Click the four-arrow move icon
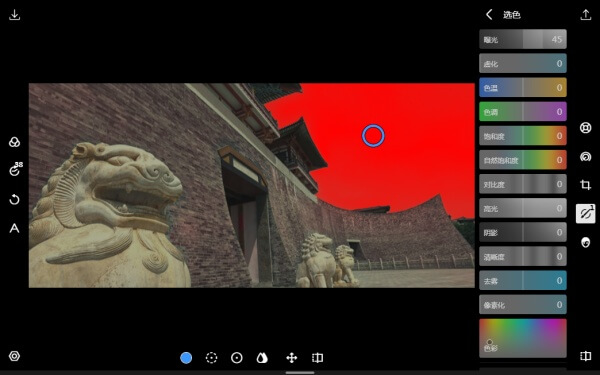 (x=292, y=358)
